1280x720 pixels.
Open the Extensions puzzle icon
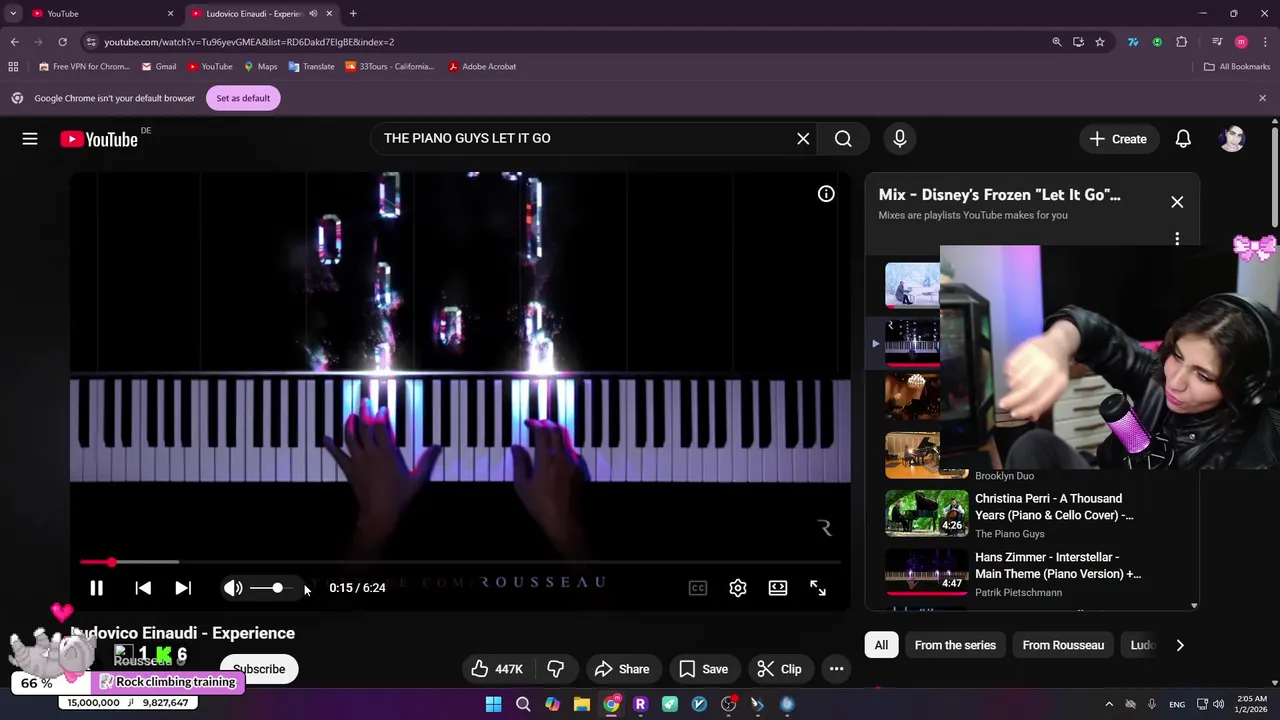pyautogui.click(x=1181, y=42)
